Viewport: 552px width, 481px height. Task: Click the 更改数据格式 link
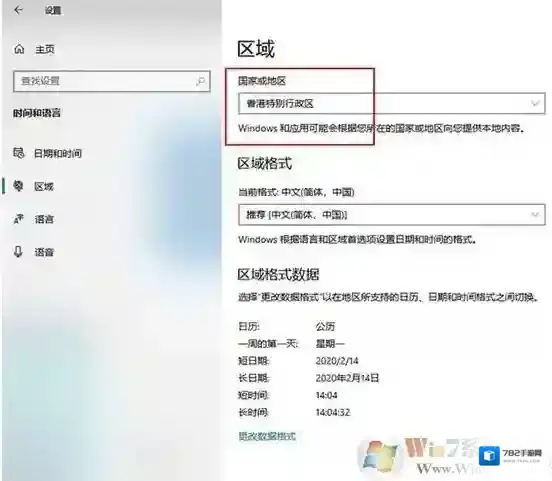pyautogui.click(x=267, y=436)
